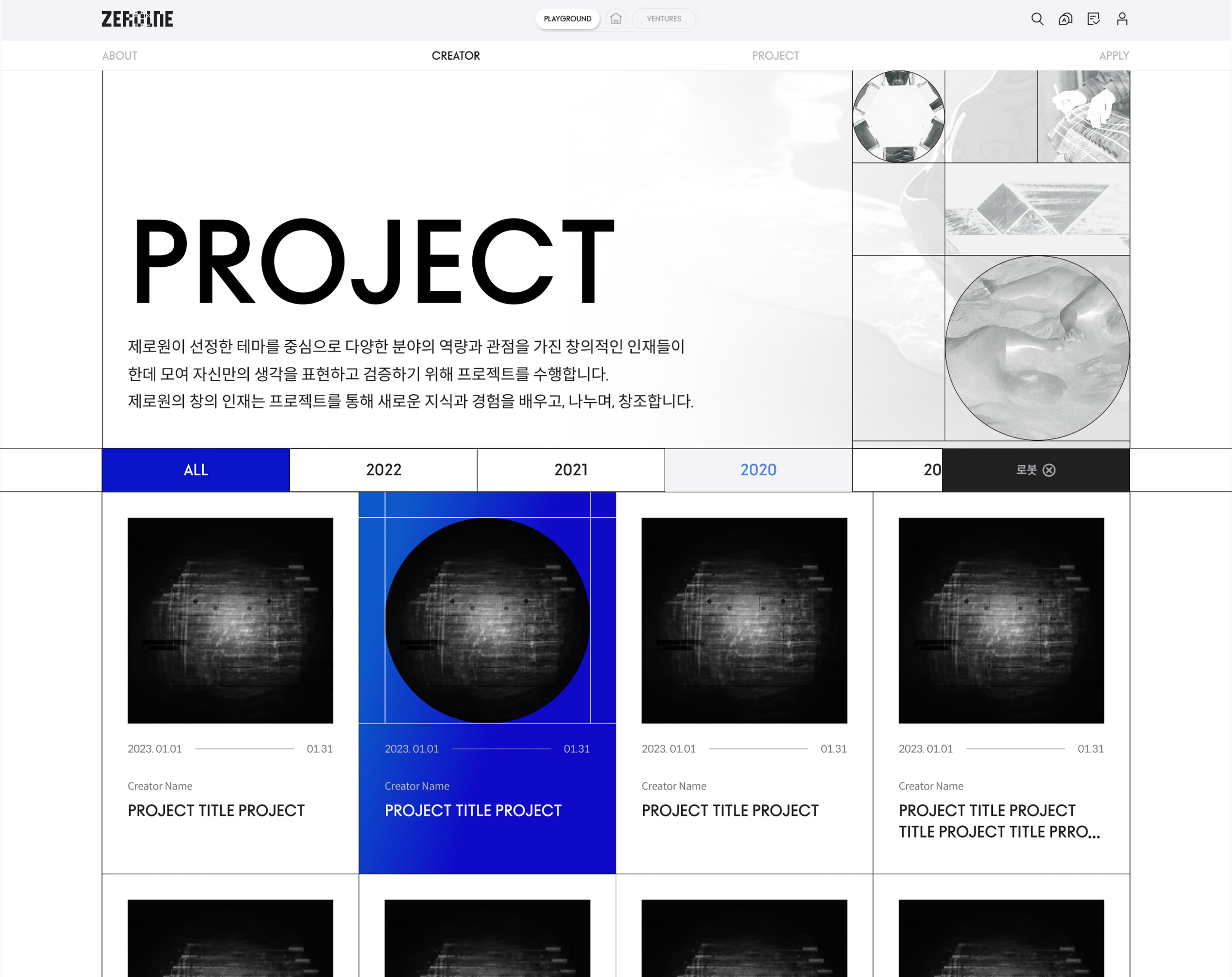1232x977 pixels.
Task: Go to the ABOUT menu
Action: click(119, 55)
